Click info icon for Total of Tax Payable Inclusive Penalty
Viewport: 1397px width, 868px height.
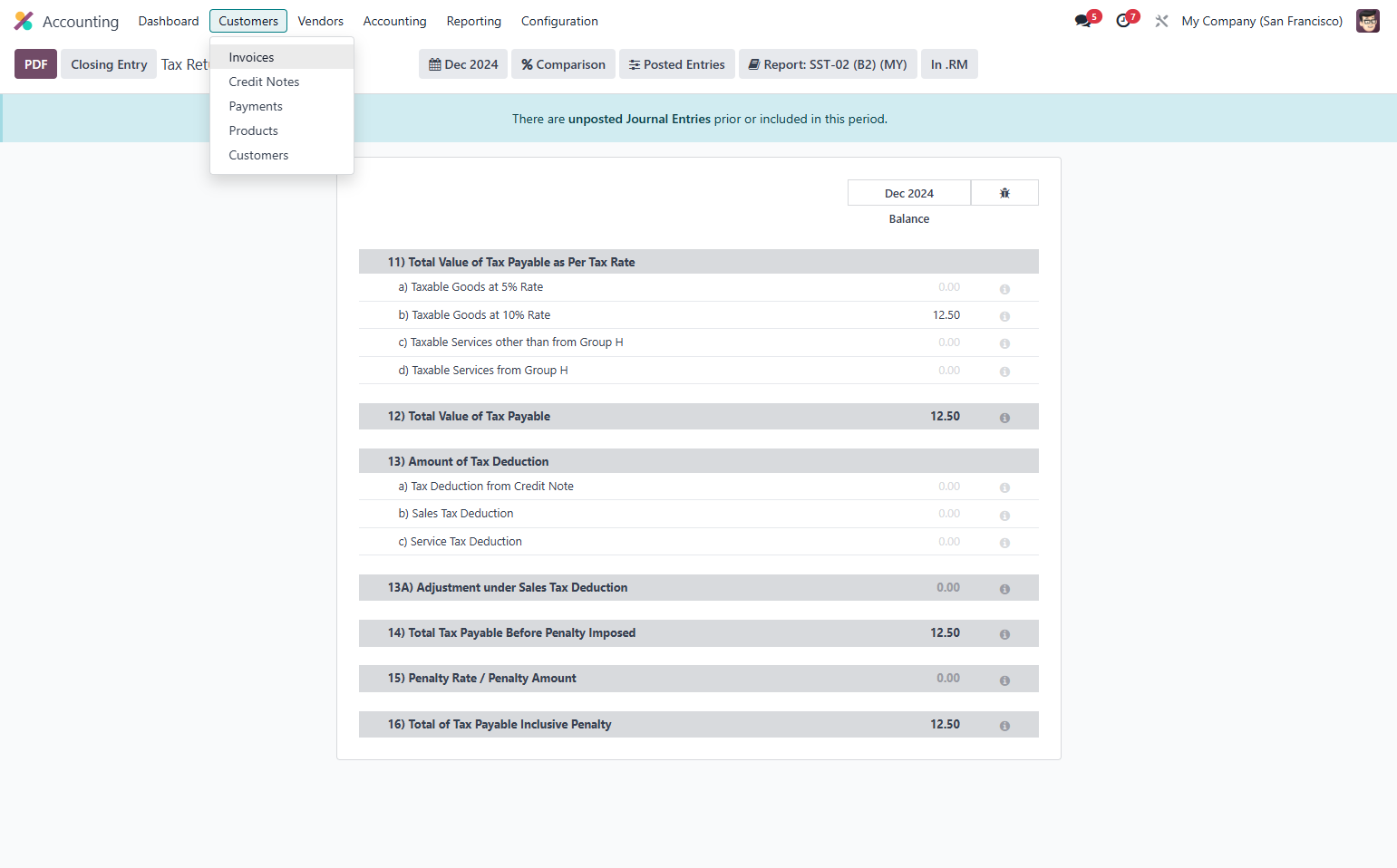[x=1004, y=726]
